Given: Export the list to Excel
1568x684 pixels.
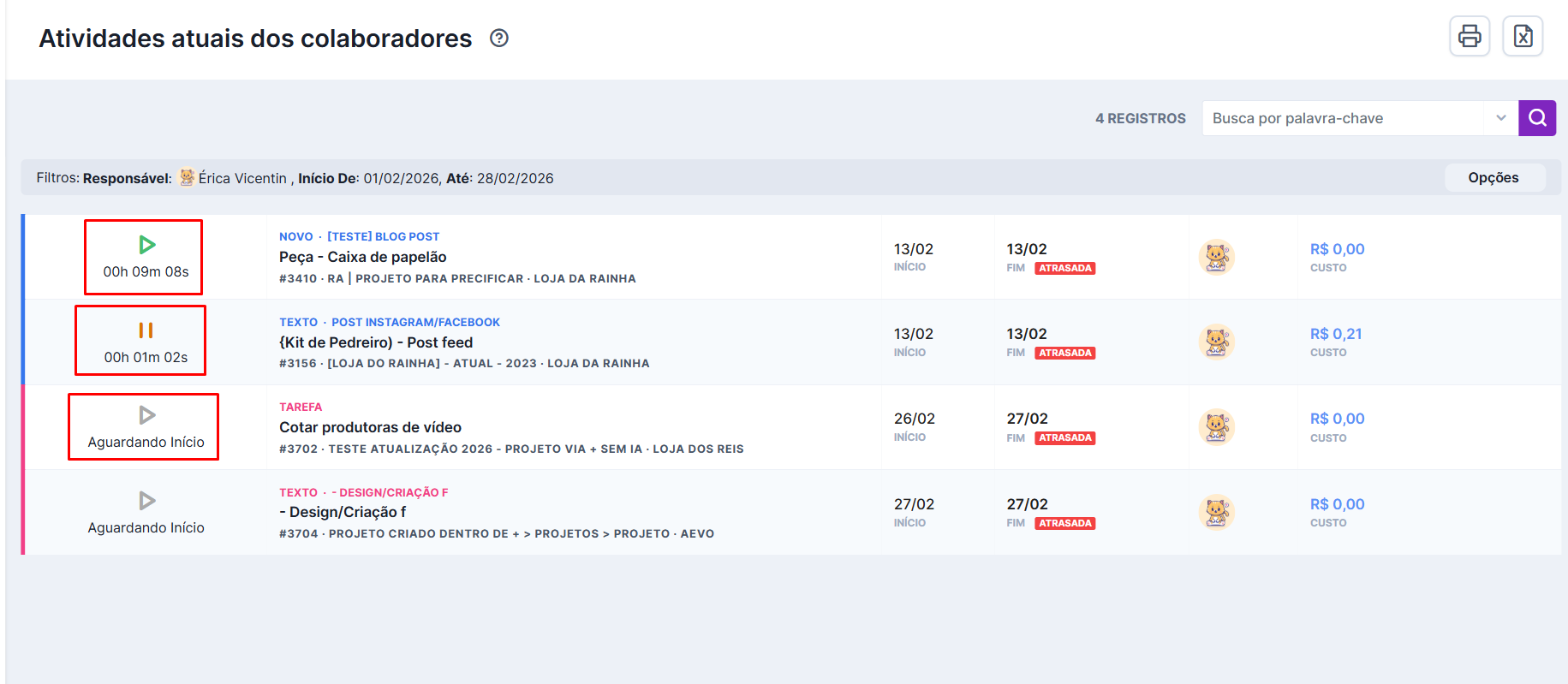Looking at the screenshot, I should [x=1522, y=36].
